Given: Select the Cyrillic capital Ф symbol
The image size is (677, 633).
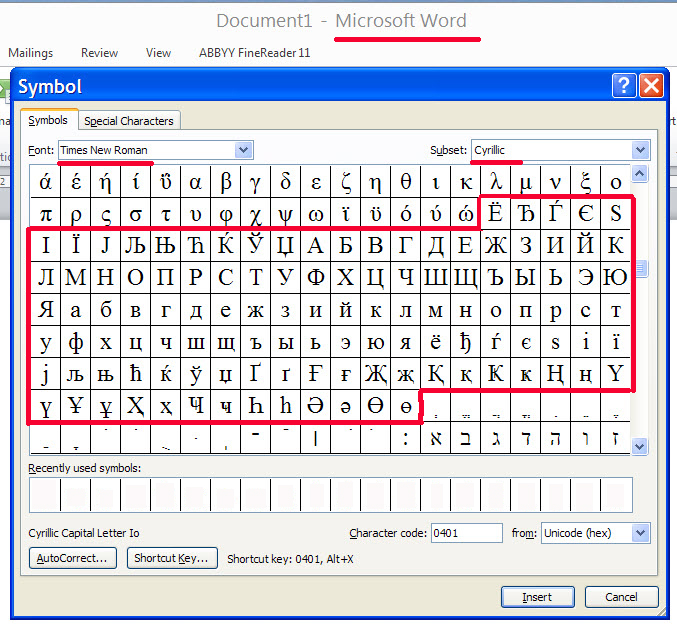Looking at the screenshot, I should click(x=316, y=277).
